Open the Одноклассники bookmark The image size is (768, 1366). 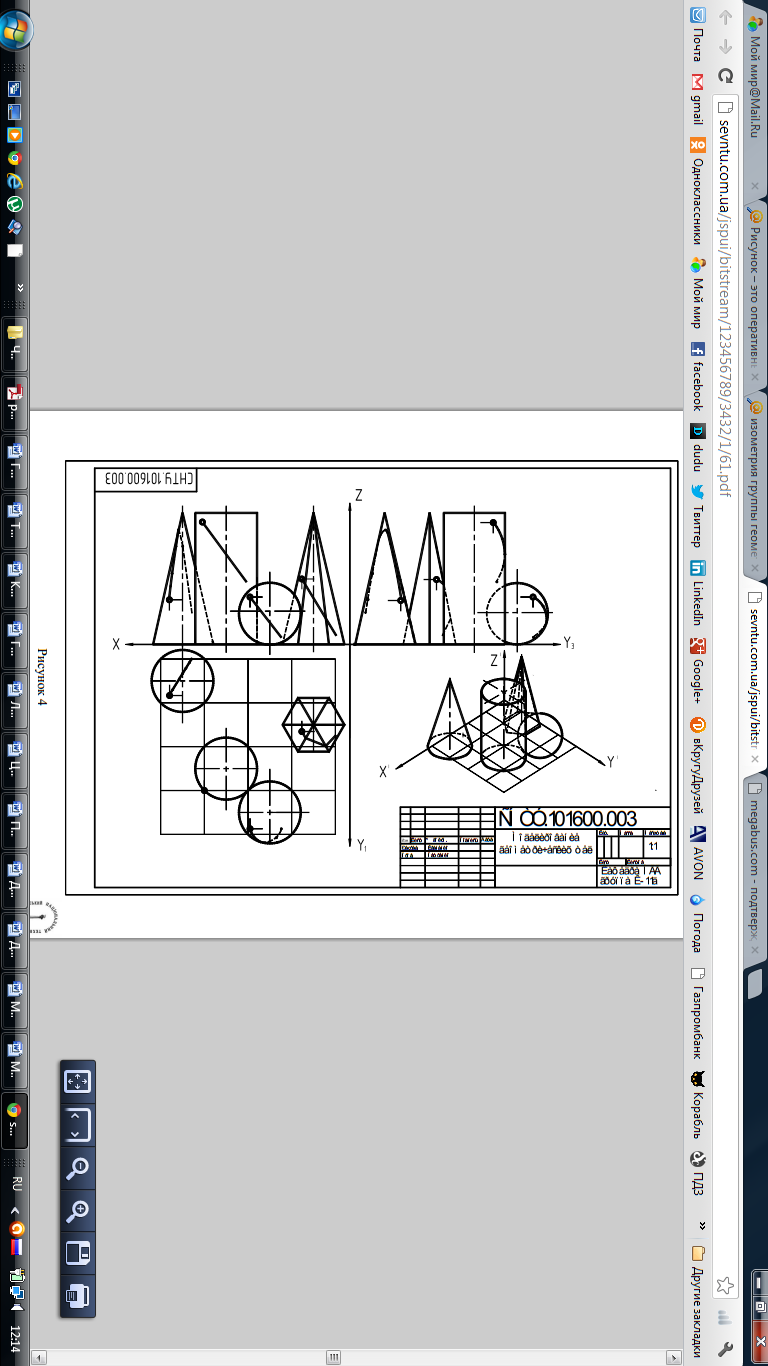[698, 191]
